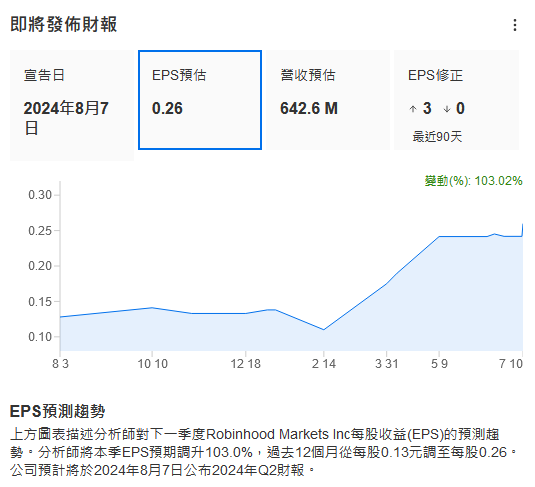The width and height of the screenshot is (535, 487).
Task: Click the chart line's lowest point near 0.11
Action: coord(323,330)
